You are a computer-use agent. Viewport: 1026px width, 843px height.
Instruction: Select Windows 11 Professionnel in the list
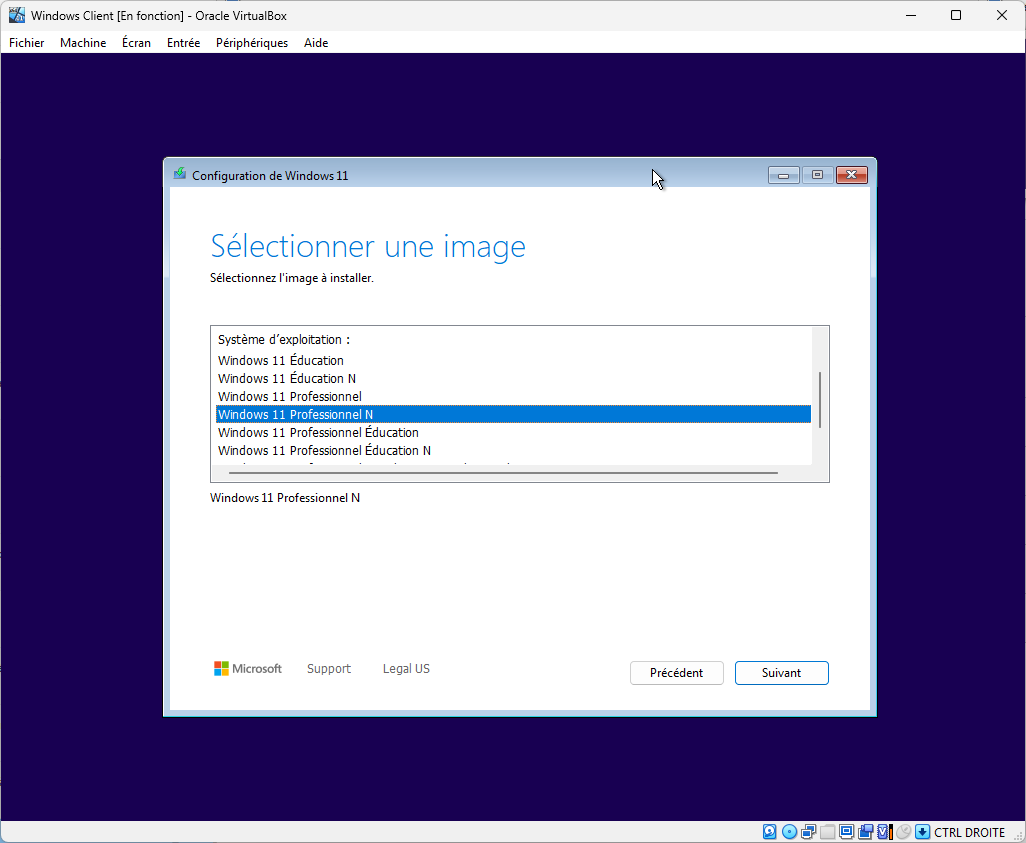tap(514, 397)
